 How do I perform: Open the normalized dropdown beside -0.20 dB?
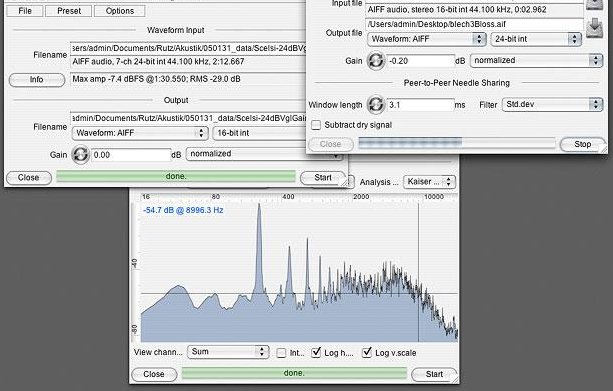[536, 60]
